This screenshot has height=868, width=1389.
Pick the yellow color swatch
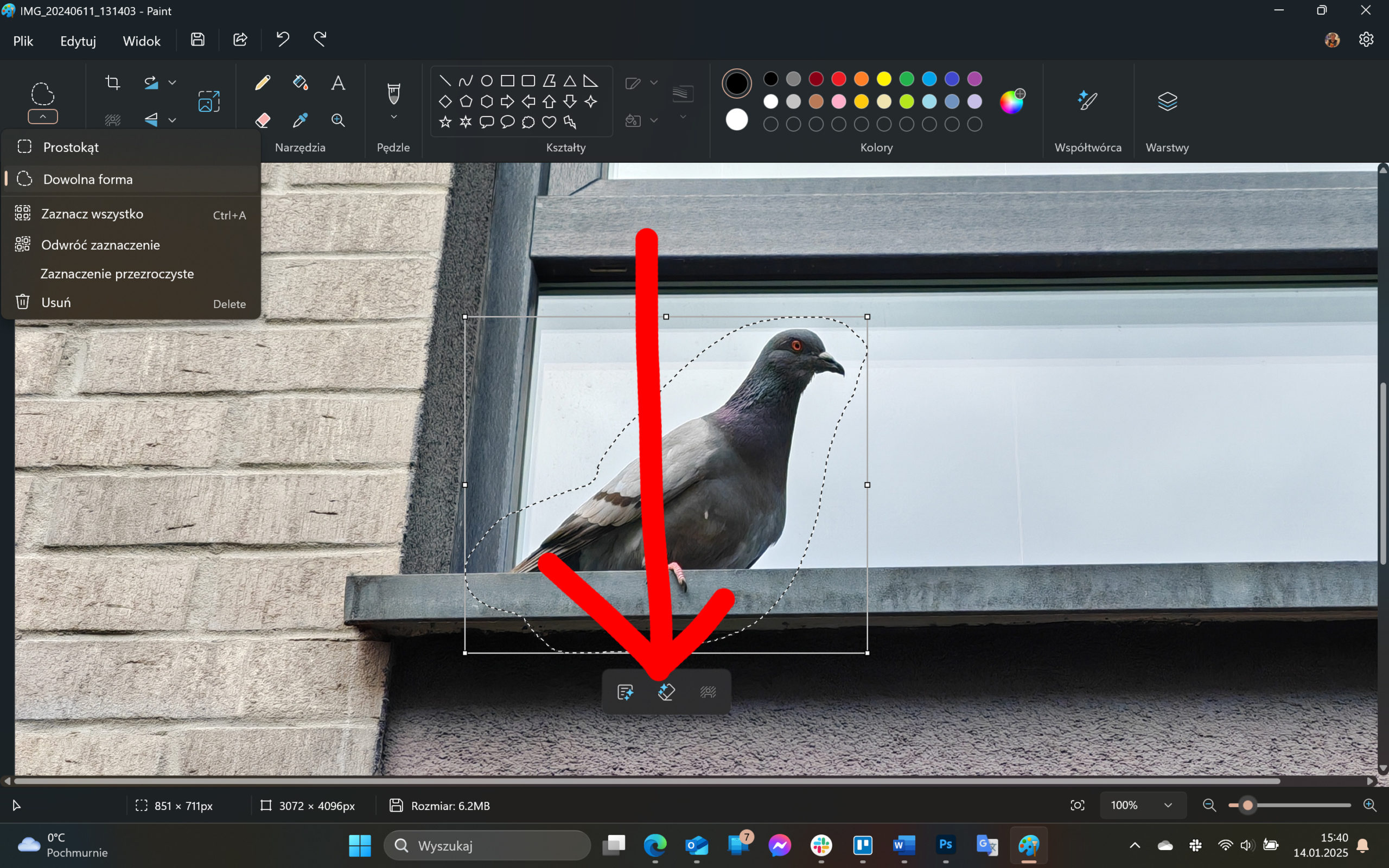(x=884, y=79)
